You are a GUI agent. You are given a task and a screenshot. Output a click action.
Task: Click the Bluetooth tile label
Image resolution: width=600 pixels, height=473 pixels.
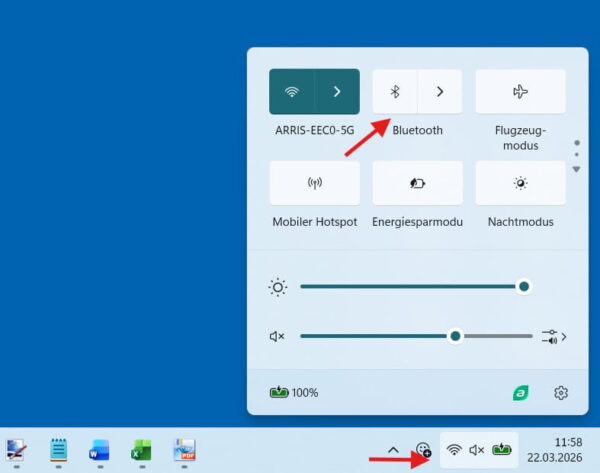[417, 130]
